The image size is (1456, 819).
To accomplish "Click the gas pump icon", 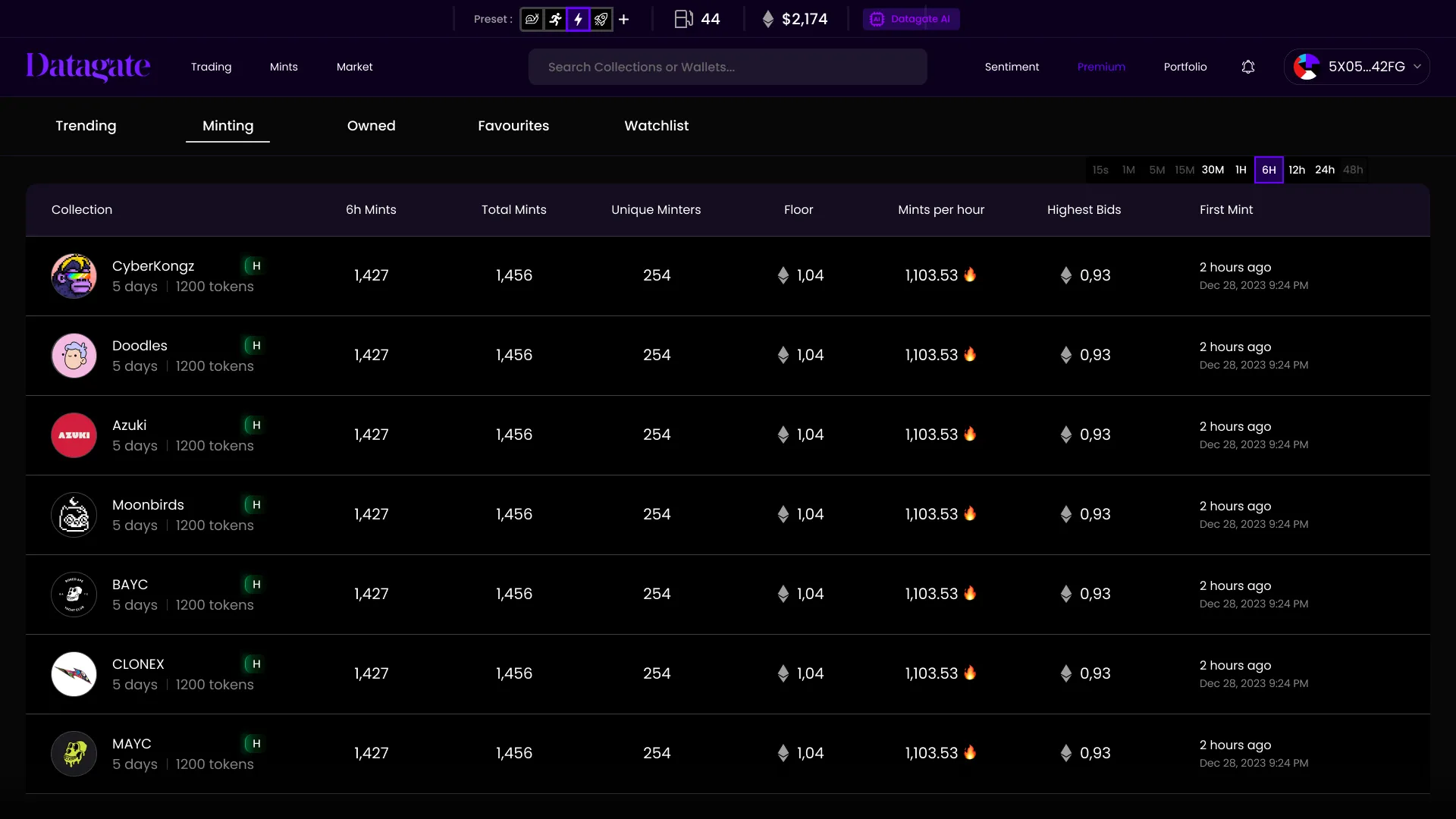I will pyautogui.click(x=683, y=19).
